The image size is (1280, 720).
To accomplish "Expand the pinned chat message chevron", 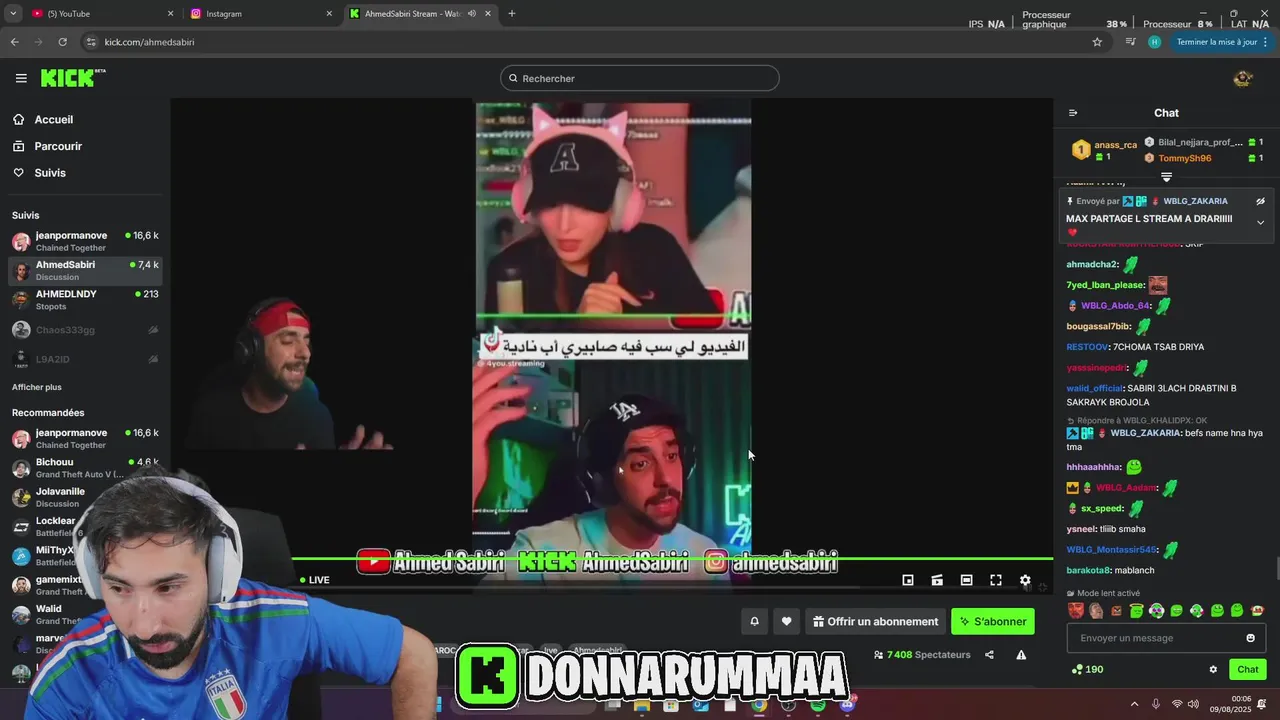I will [1260, 222].
